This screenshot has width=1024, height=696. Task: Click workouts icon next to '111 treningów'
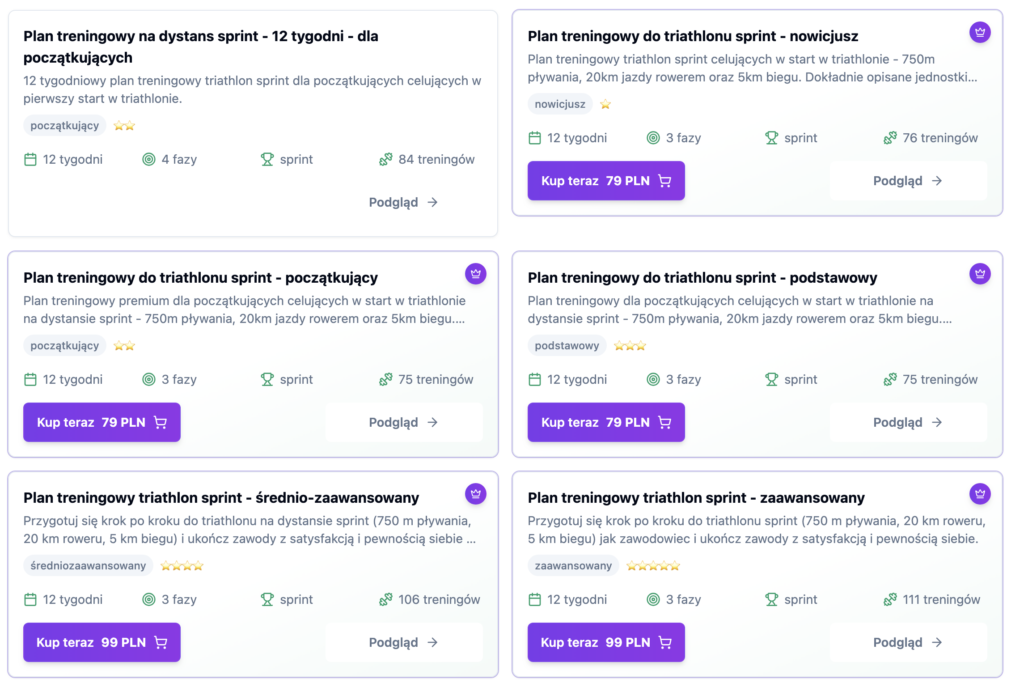coord(890,600)
